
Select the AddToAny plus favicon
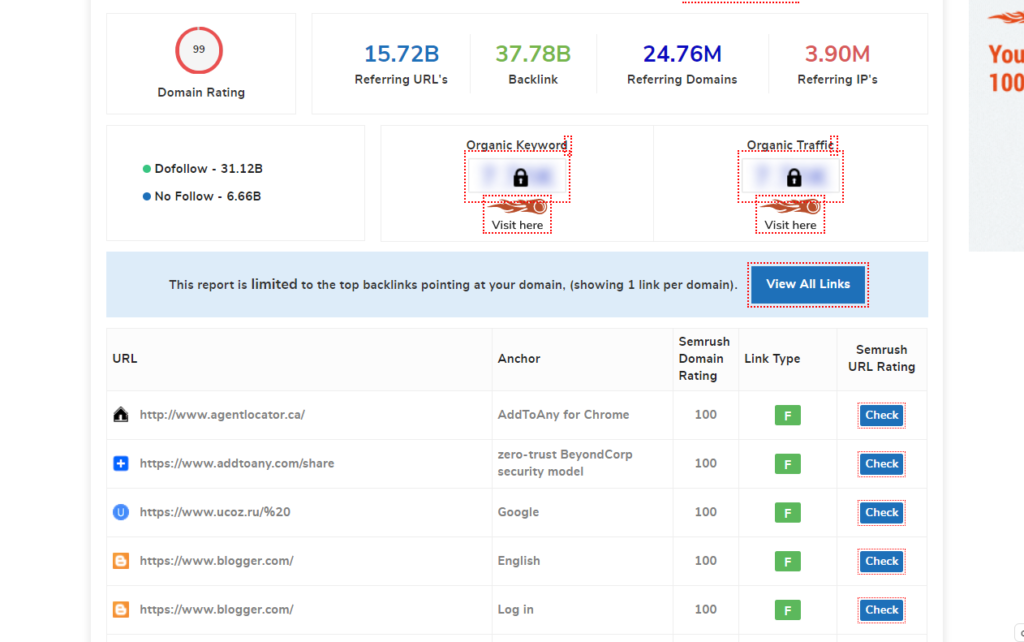click(120, 463)
